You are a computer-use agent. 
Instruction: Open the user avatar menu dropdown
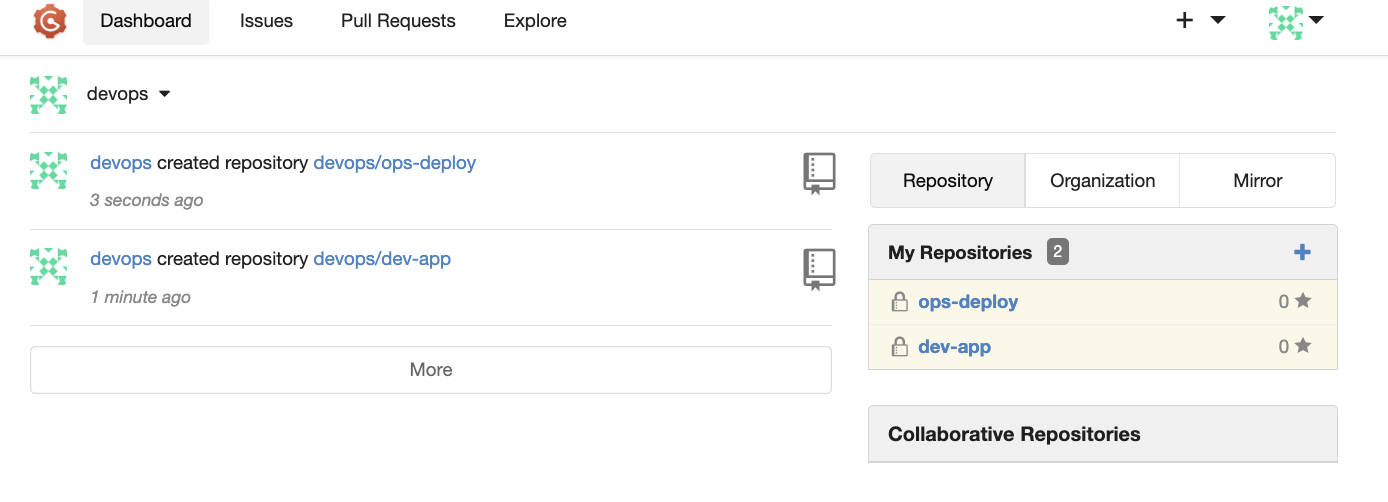pos(1296,21)
